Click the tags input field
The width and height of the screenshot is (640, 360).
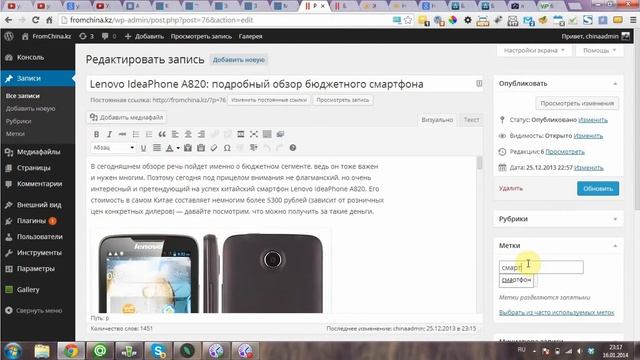point(541,267)
